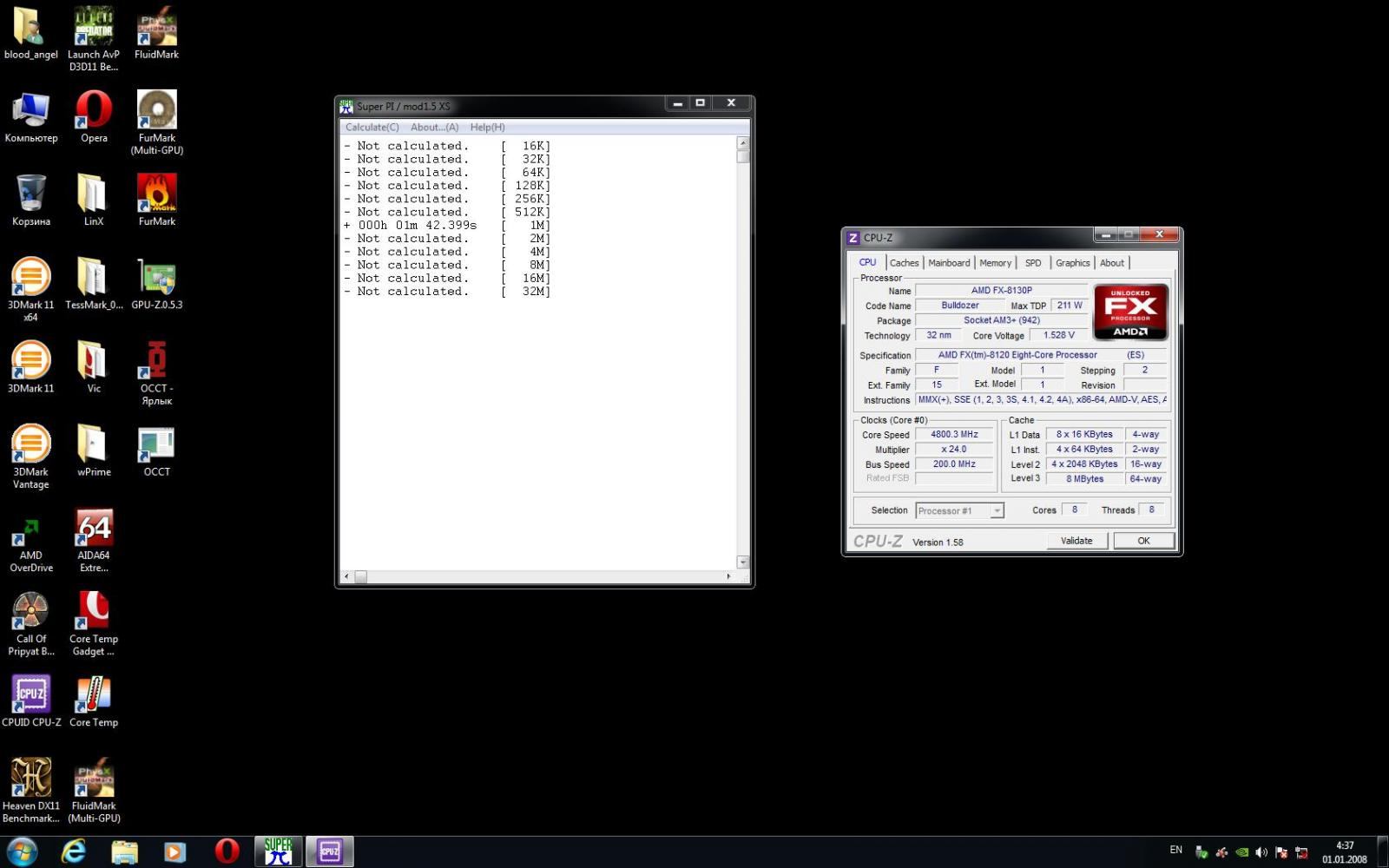Image resolution: width=1389 pixels, height=868 pixels.
Task: Open the Calculate(C) menu in Super PI
Action: [372, 127]
